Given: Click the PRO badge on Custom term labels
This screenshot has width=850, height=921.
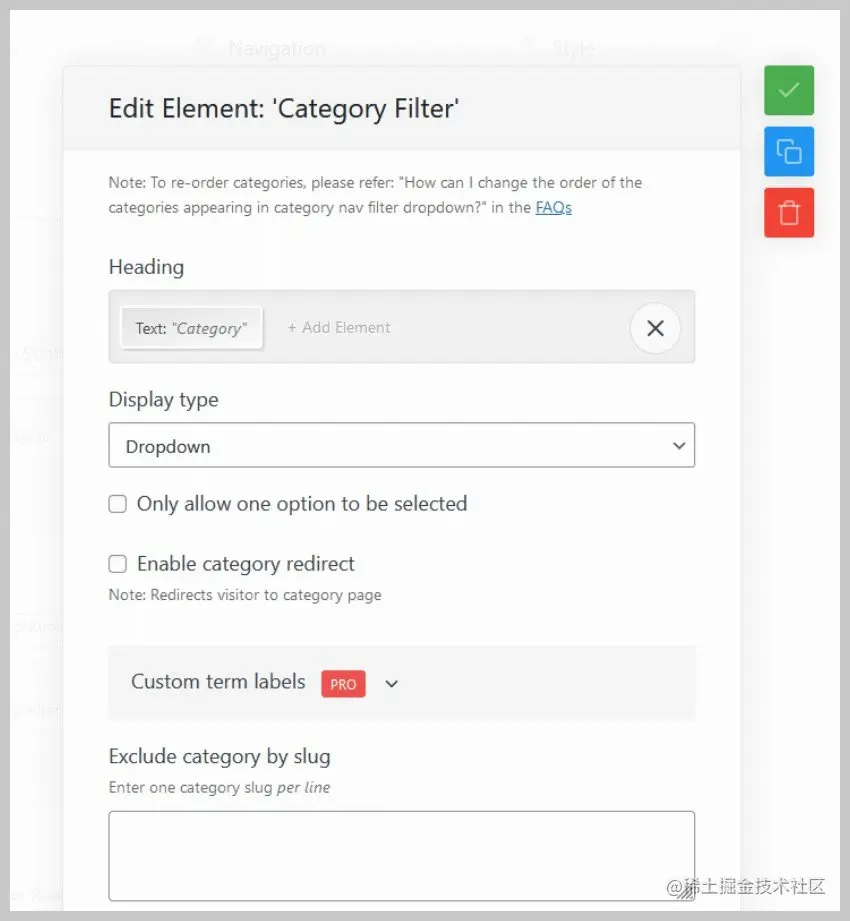Looking at the screenshot, I should point(342,684).
